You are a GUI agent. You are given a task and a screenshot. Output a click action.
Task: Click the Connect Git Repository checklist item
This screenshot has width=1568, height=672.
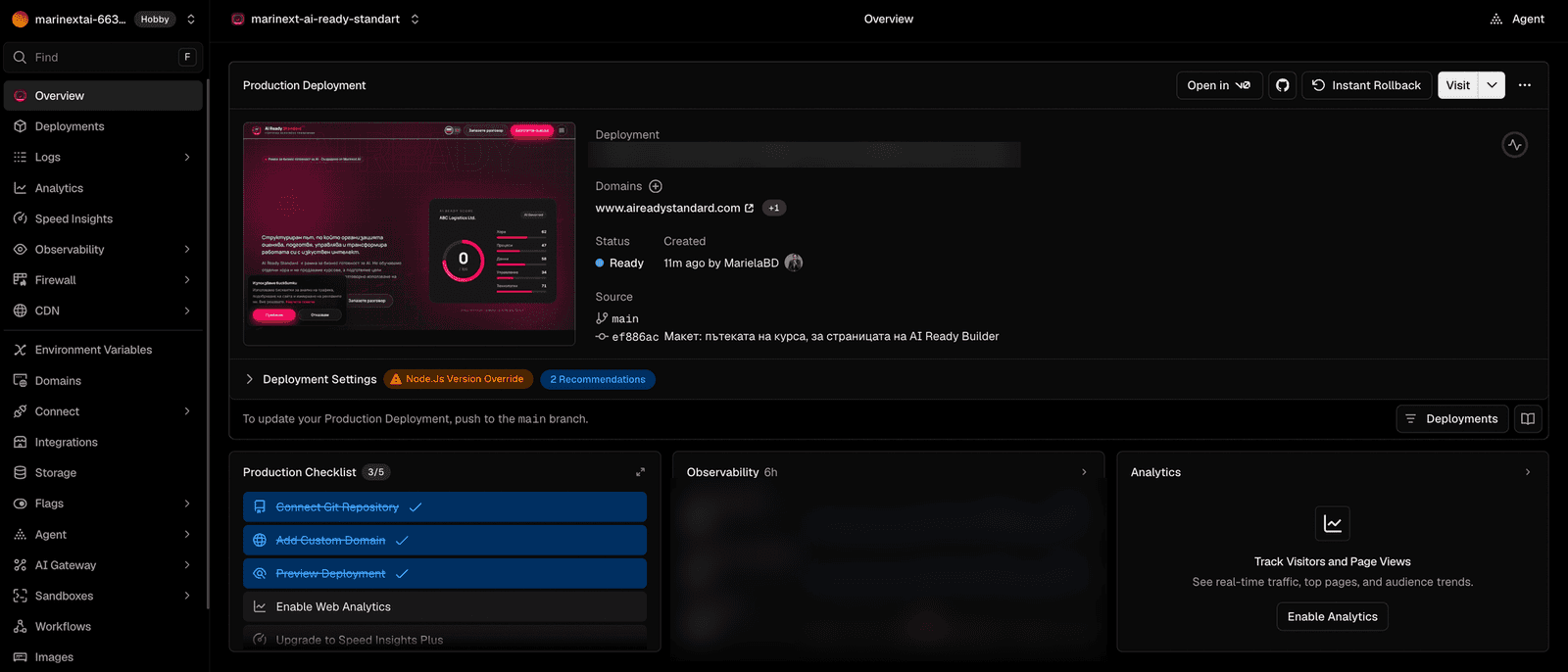tap(445, 507)
